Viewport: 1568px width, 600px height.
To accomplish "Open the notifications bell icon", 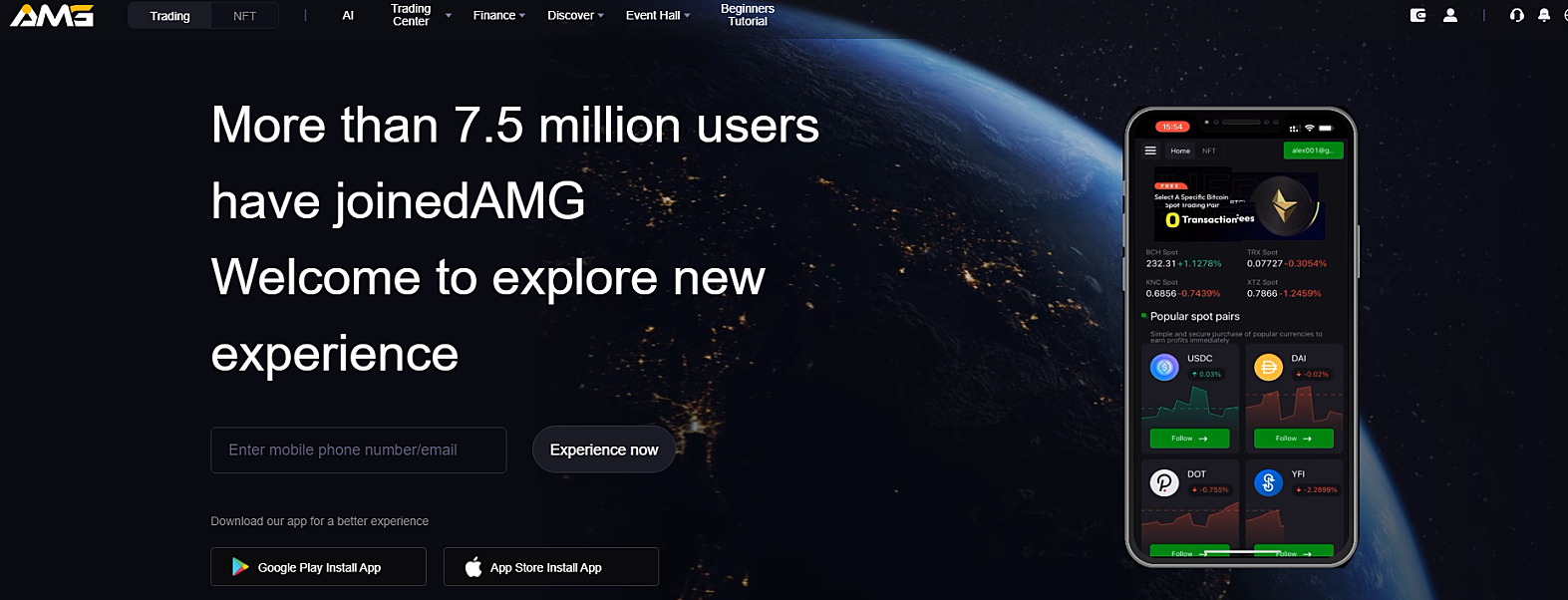I will pos(1544,15).
